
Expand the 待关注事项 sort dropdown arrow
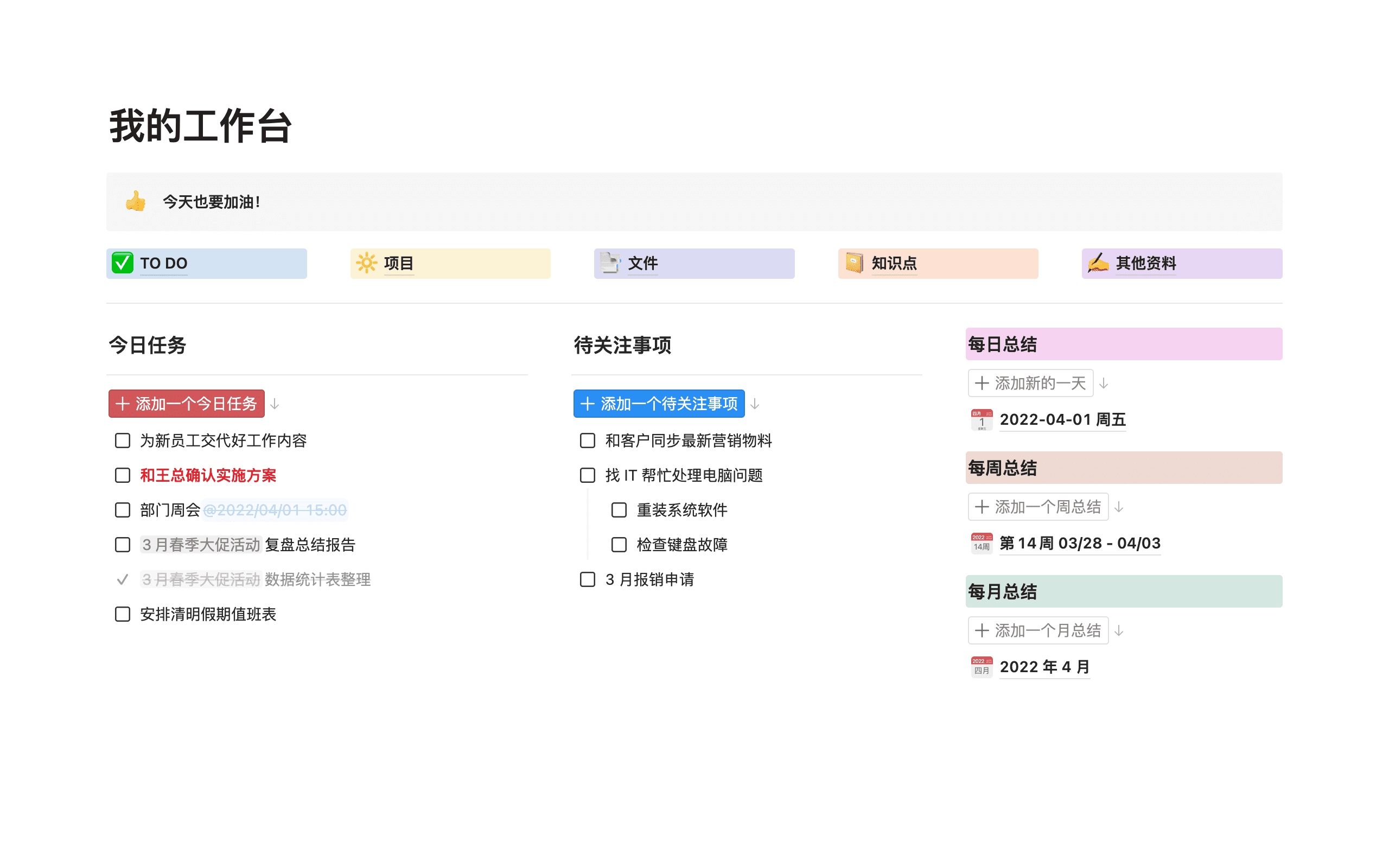(x=758, y=404)
